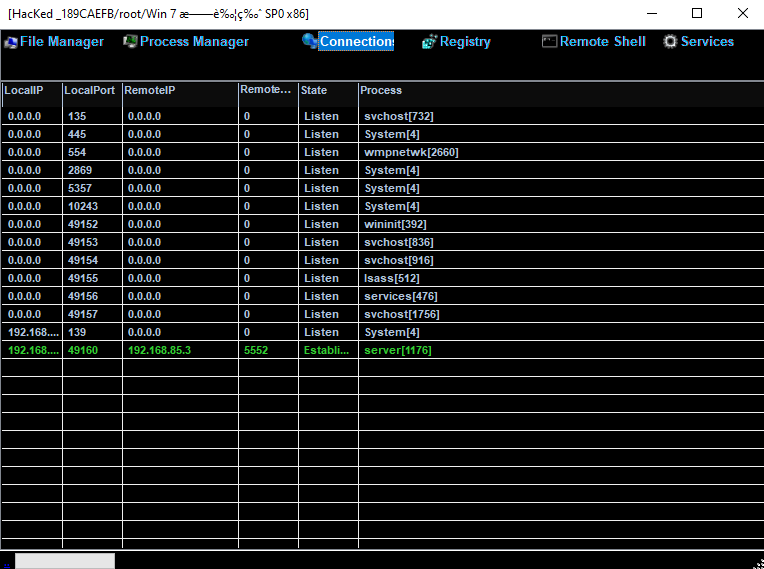Click the horizontal scrollbar thumb at bottom
Viewport: 764px width, 569px height.
click(x=64, y=561)
